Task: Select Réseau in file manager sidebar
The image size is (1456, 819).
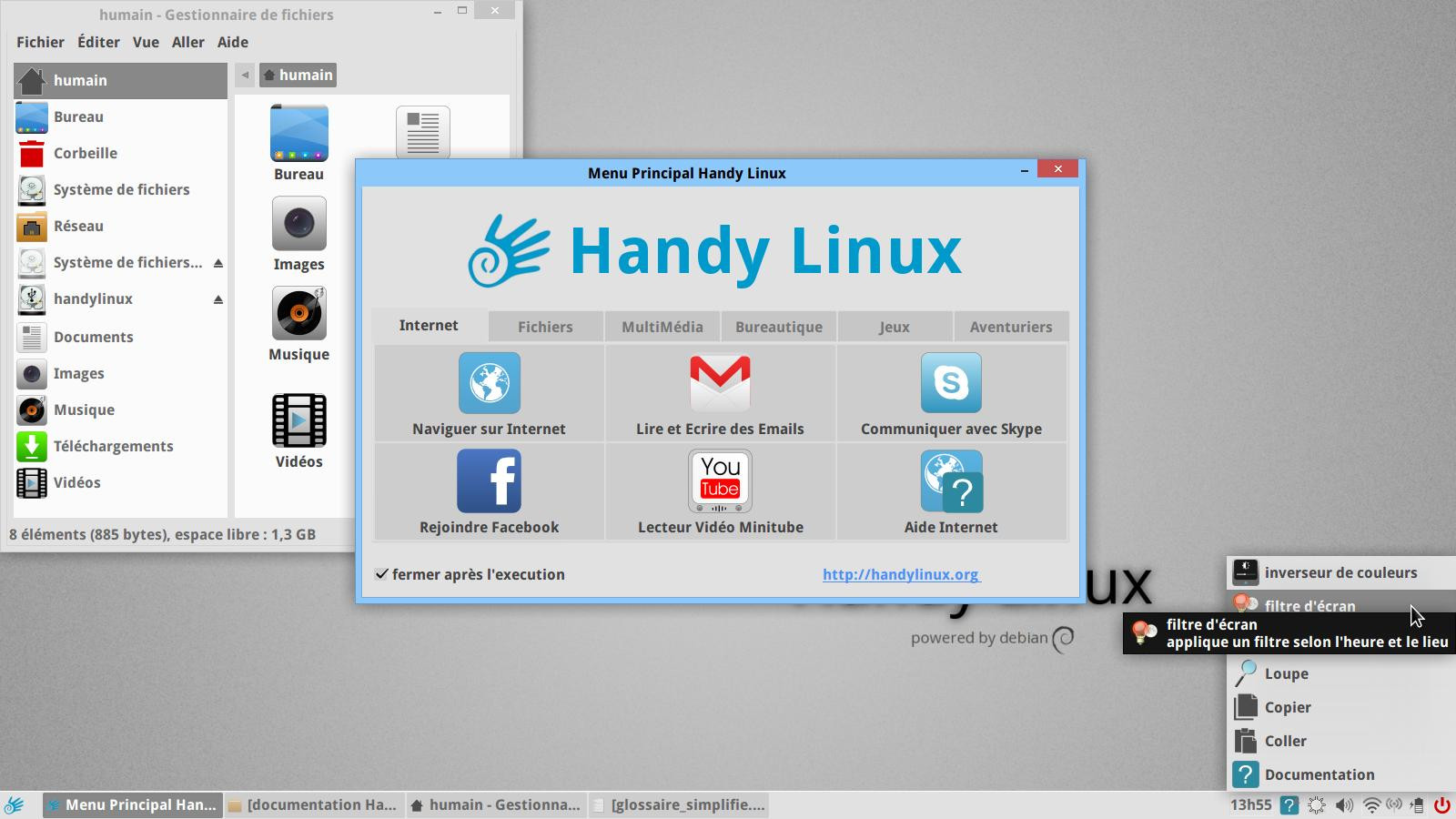Action: [120, 226]
